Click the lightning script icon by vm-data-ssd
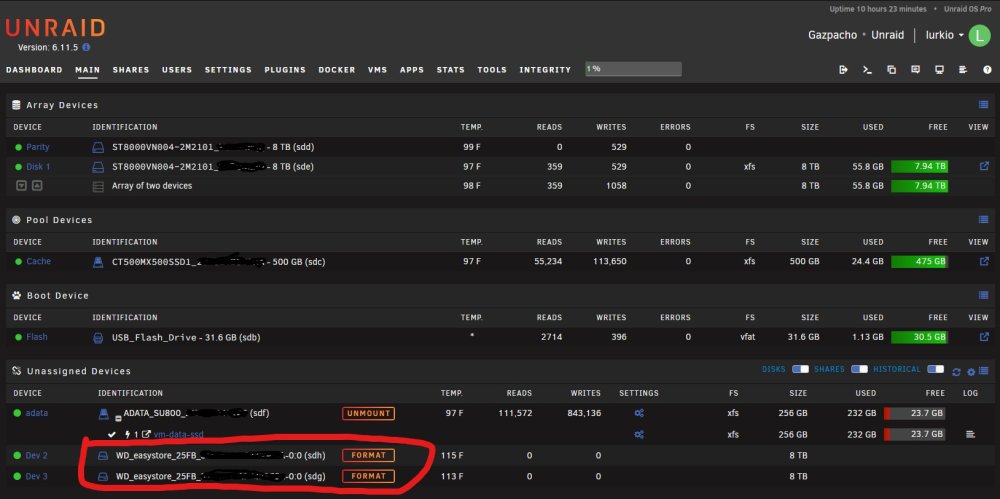1000x499 pixels. click(128, 435)
